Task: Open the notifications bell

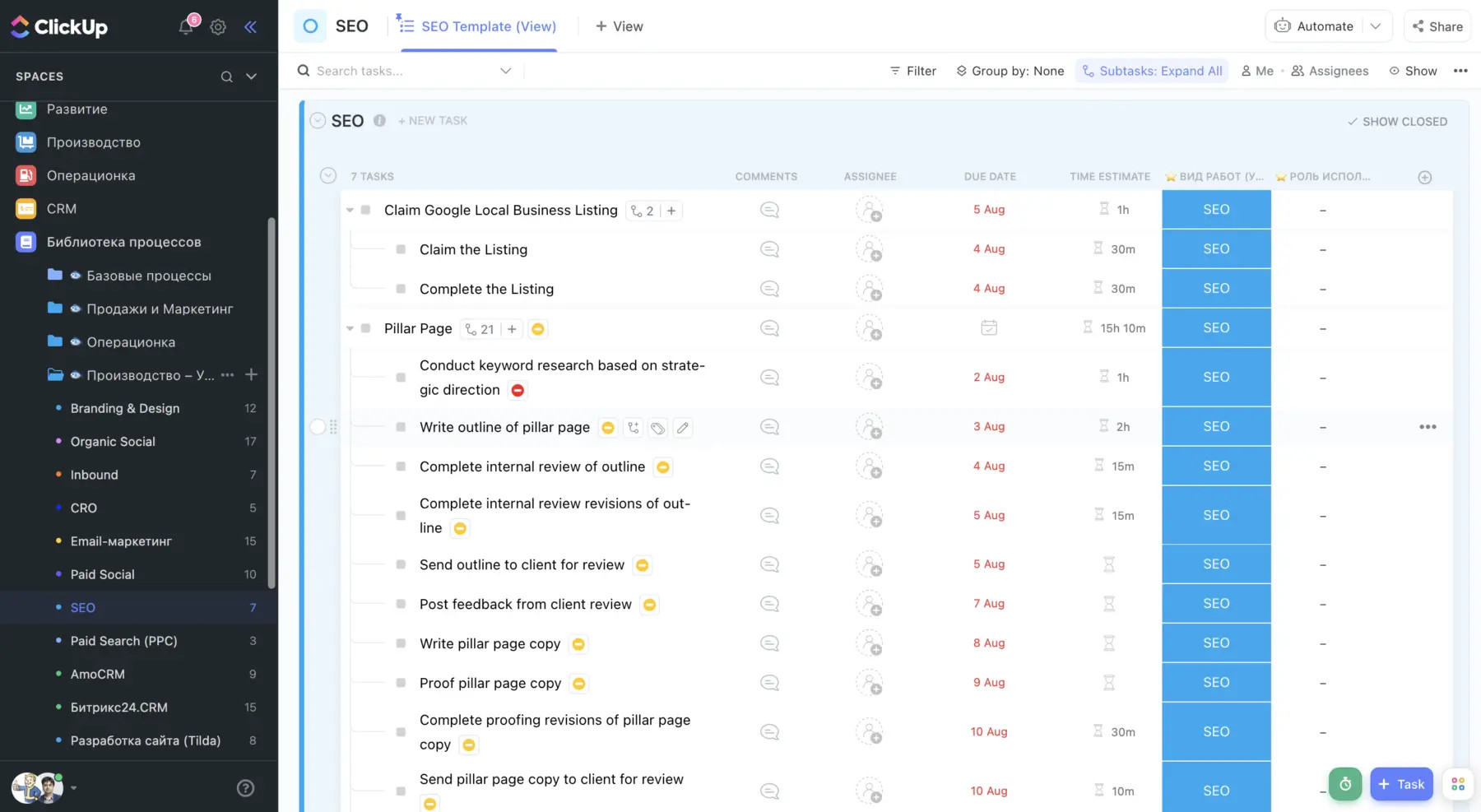Action: 186,26
